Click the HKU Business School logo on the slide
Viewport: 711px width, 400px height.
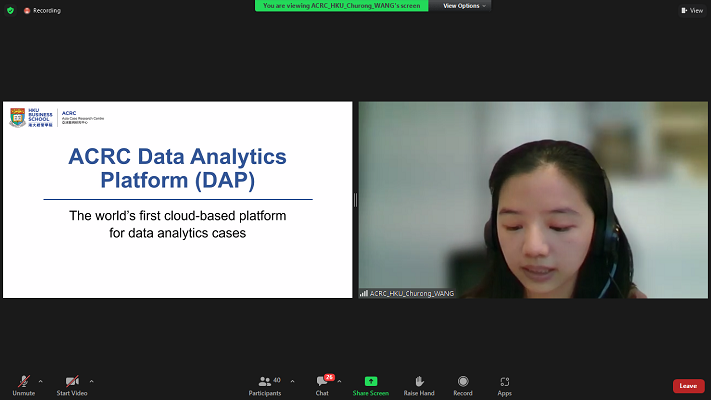(31, 118)
